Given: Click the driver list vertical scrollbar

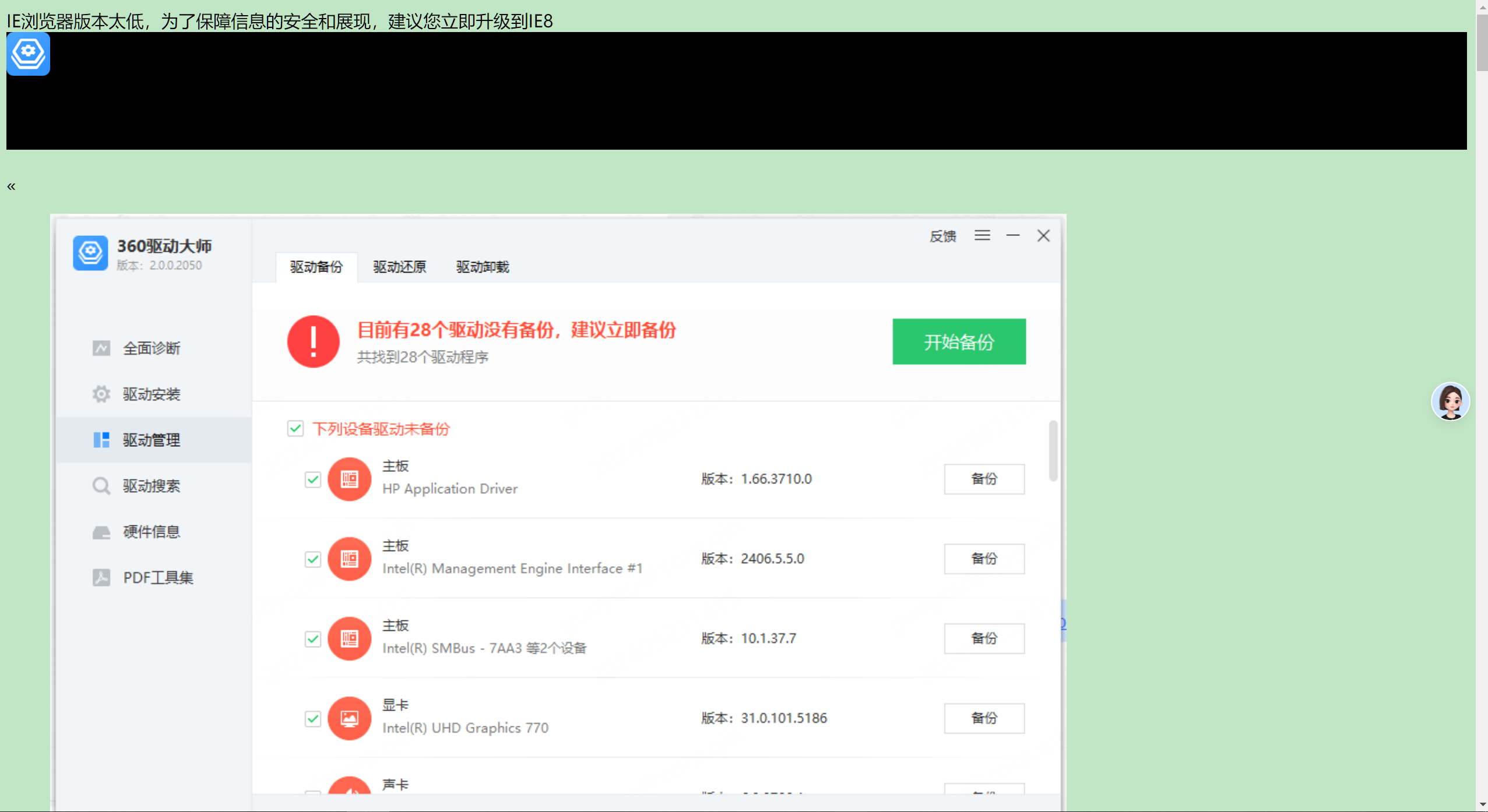Looking at the screenshot, I should [x=1053, y=451].
